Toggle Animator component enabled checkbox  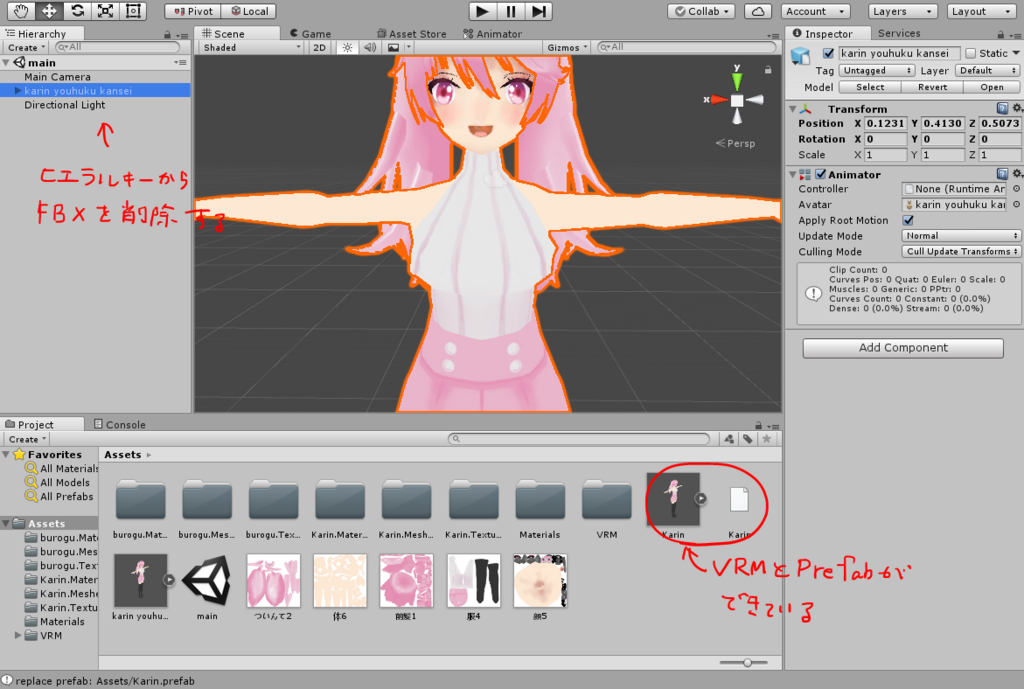pyautogui.click(x=821, y=174)
